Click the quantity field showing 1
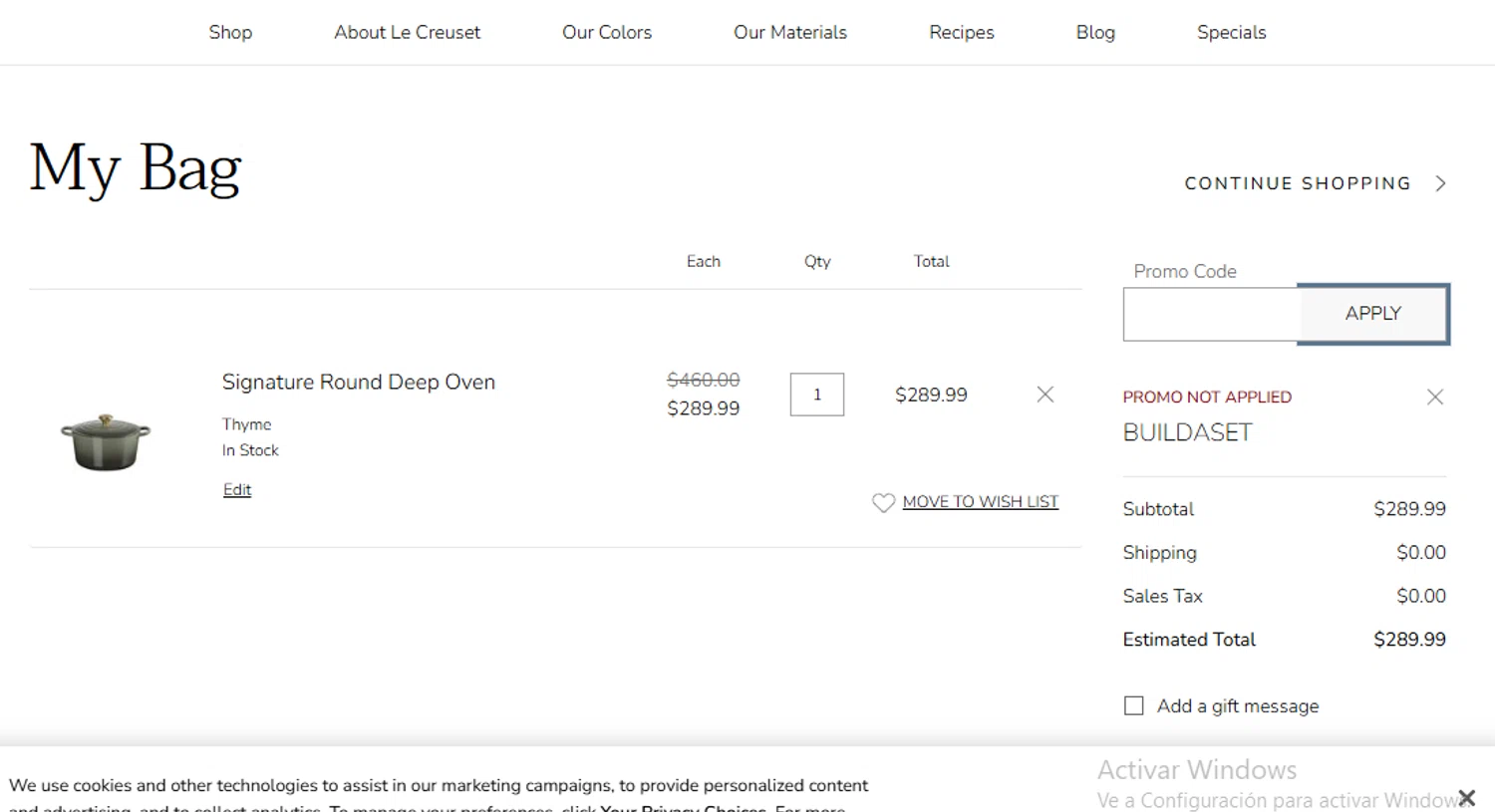This screenshot has width=1495, height=812. coord(816,395)
